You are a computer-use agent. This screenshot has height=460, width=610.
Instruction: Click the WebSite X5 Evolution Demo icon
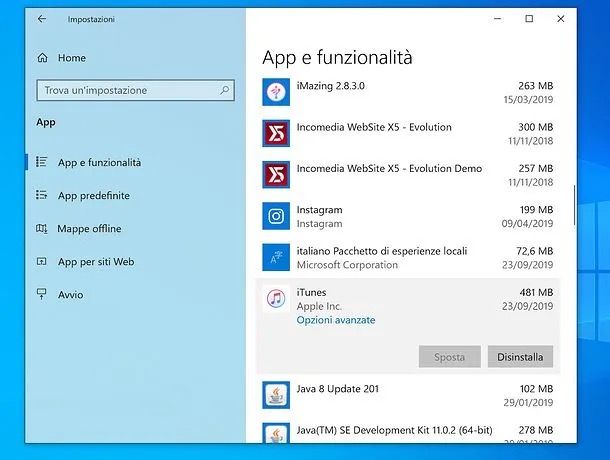click(276, 175)
